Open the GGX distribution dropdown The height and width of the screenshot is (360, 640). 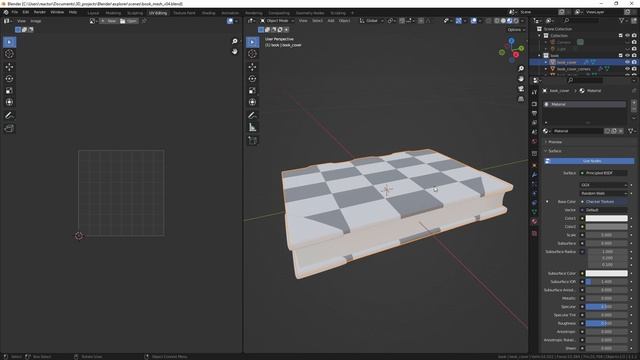pyautogui.click(x=603, y=185)
